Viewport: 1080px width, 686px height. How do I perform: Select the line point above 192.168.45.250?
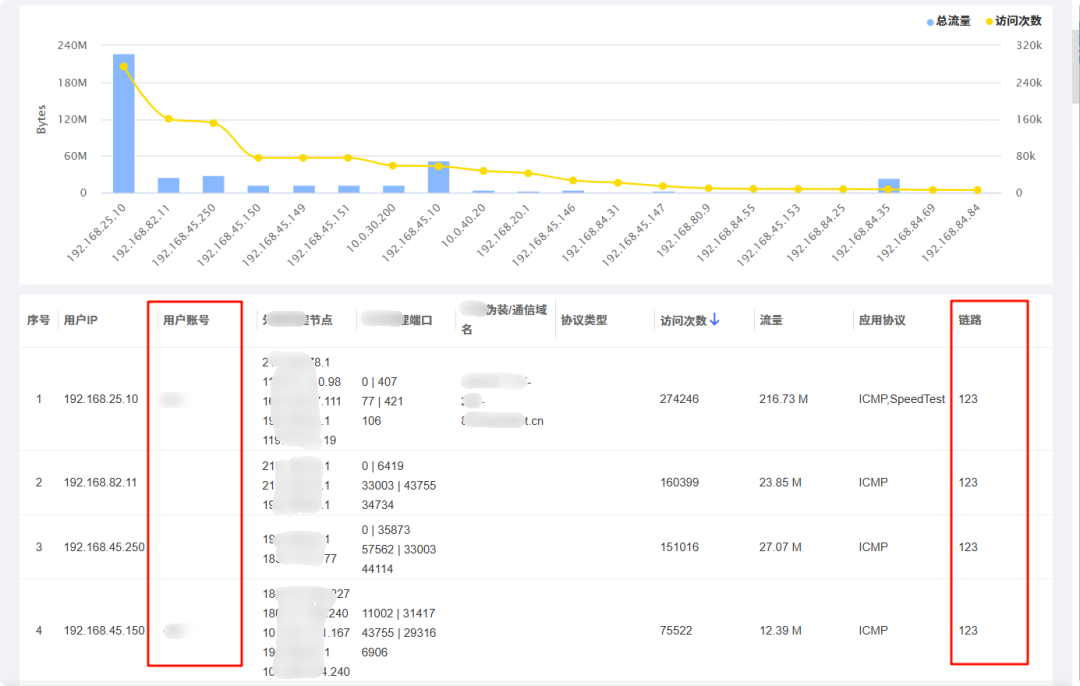[214, 123]
